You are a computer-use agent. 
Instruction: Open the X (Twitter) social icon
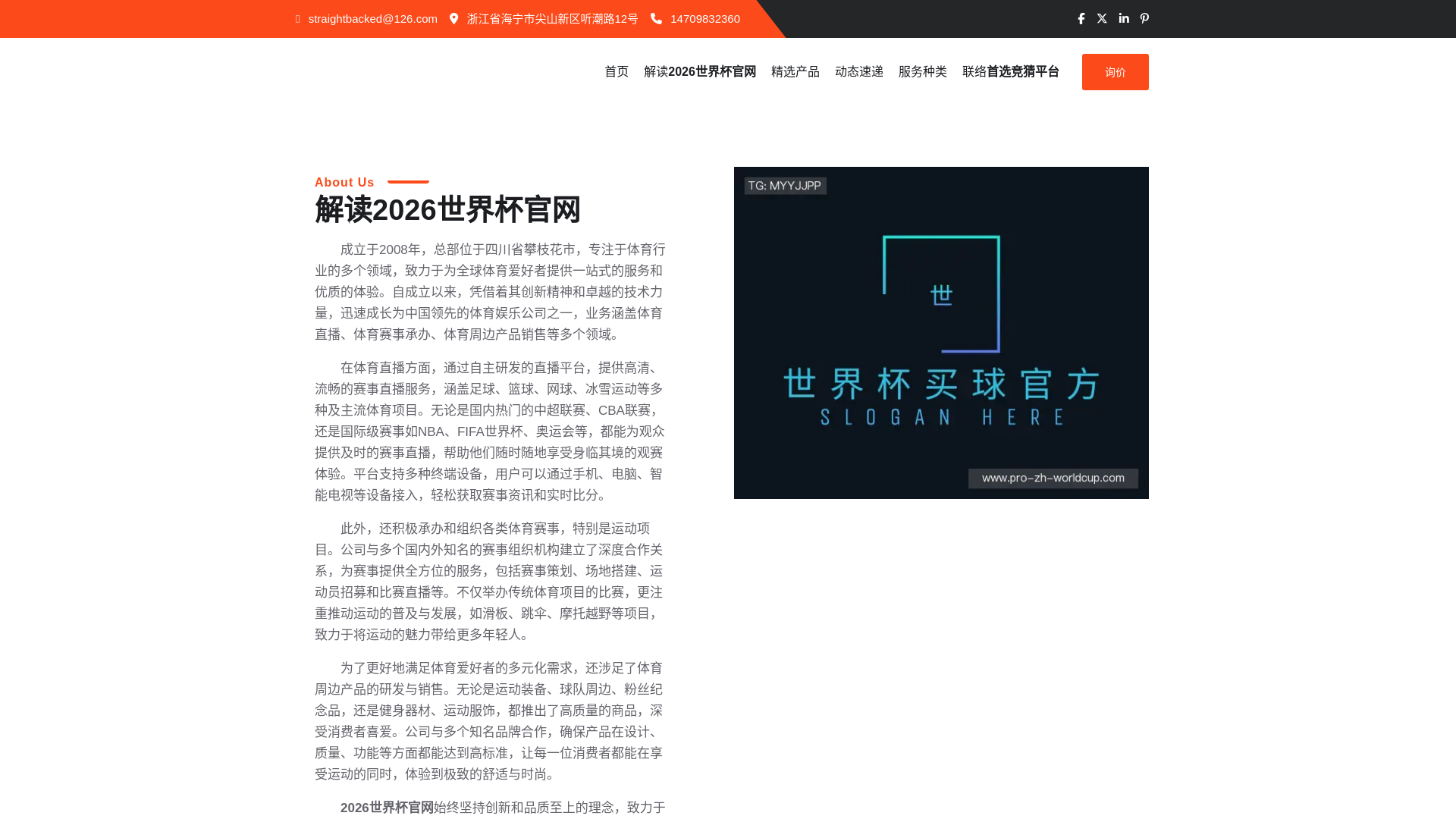(x=1102, y=19)
